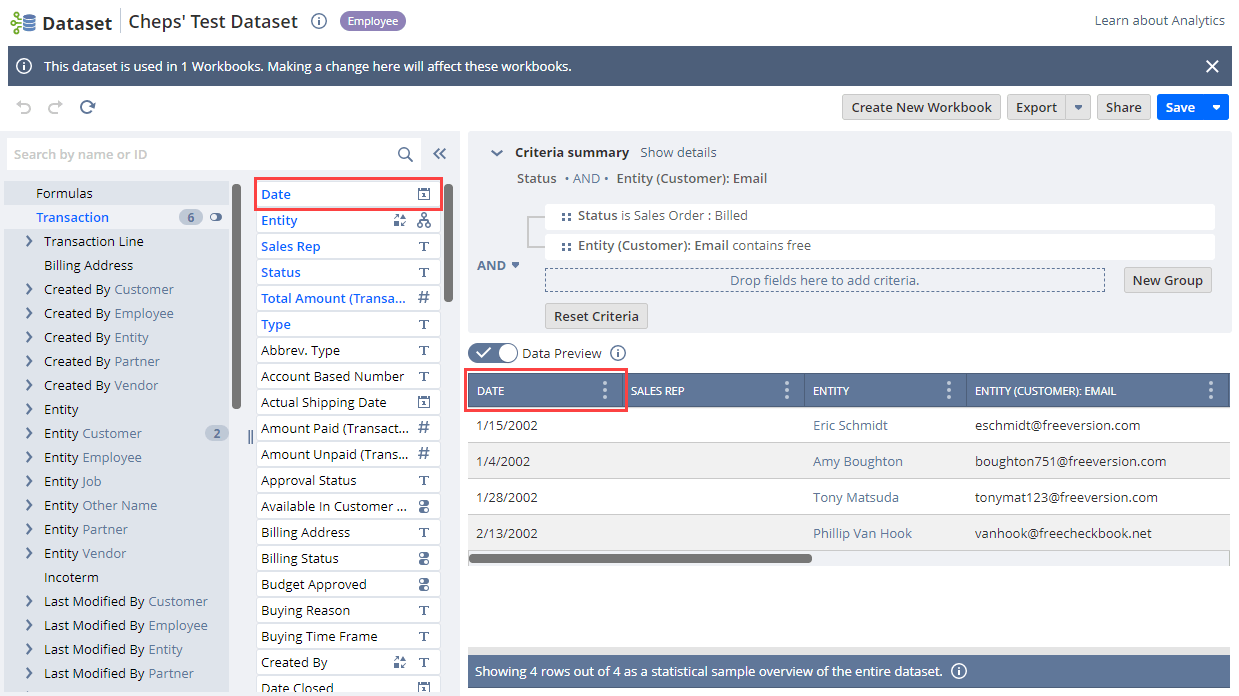Click the date icon on Actual Shipping Date
The width and height of the screenshot is (1239, 696).
(424, 402)
